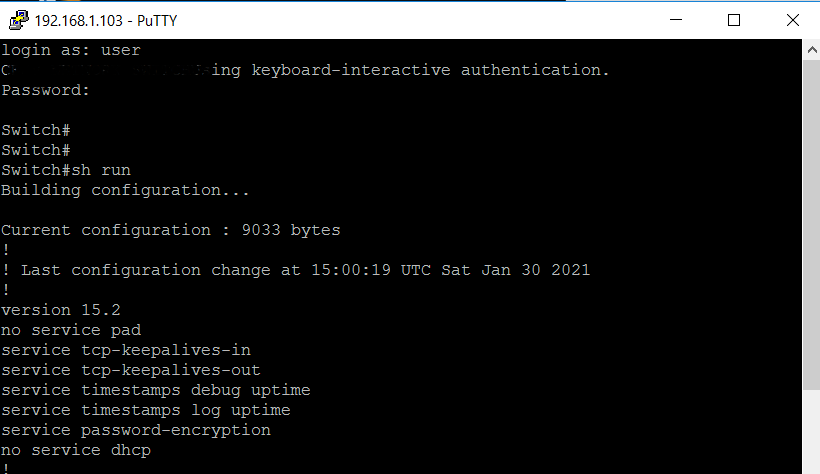
Task: Click the 'no service dhcp' line
Action: 76,450
